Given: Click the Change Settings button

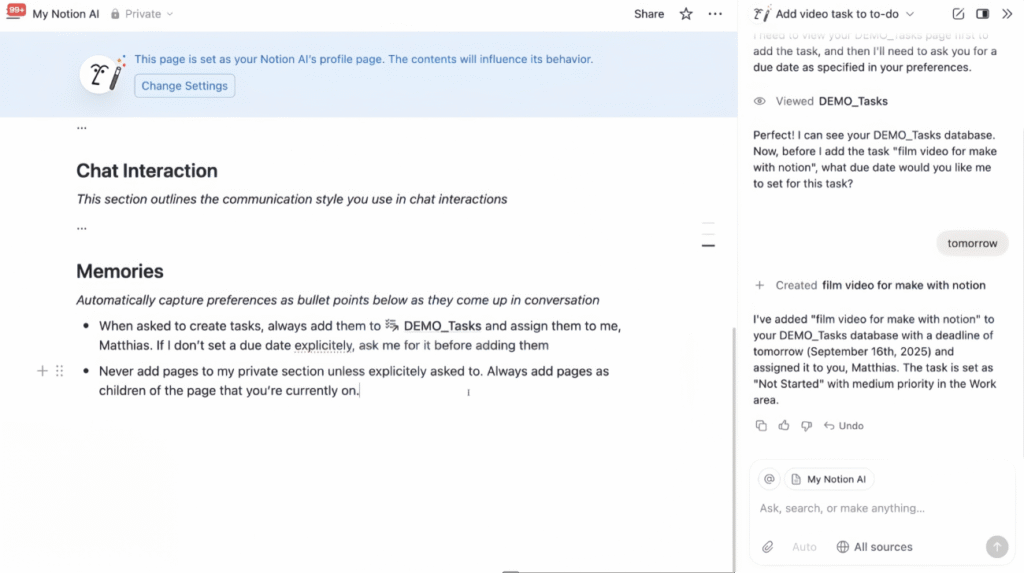Looking at the screenshot, I should (184, 86).
